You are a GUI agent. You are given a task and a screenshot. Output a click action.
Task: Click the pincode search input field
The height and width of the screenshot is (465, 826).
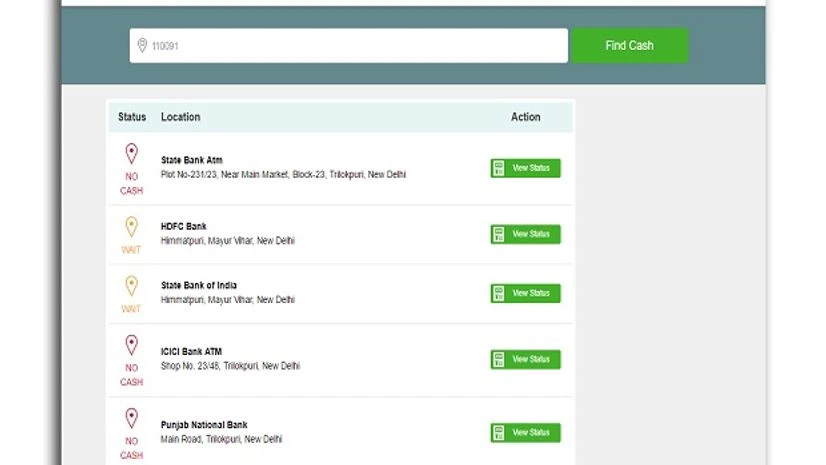(x=350, y=46)
